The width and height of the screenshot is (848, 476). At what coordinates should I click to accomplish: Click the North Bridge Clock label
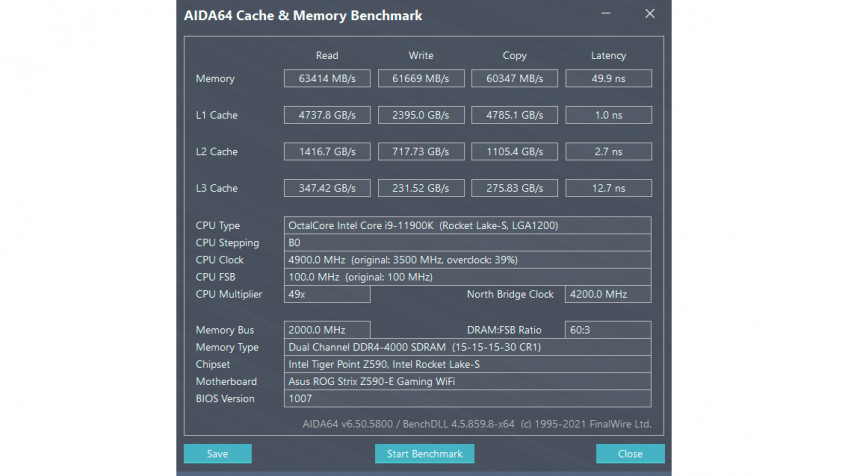[x=510, y=294]
